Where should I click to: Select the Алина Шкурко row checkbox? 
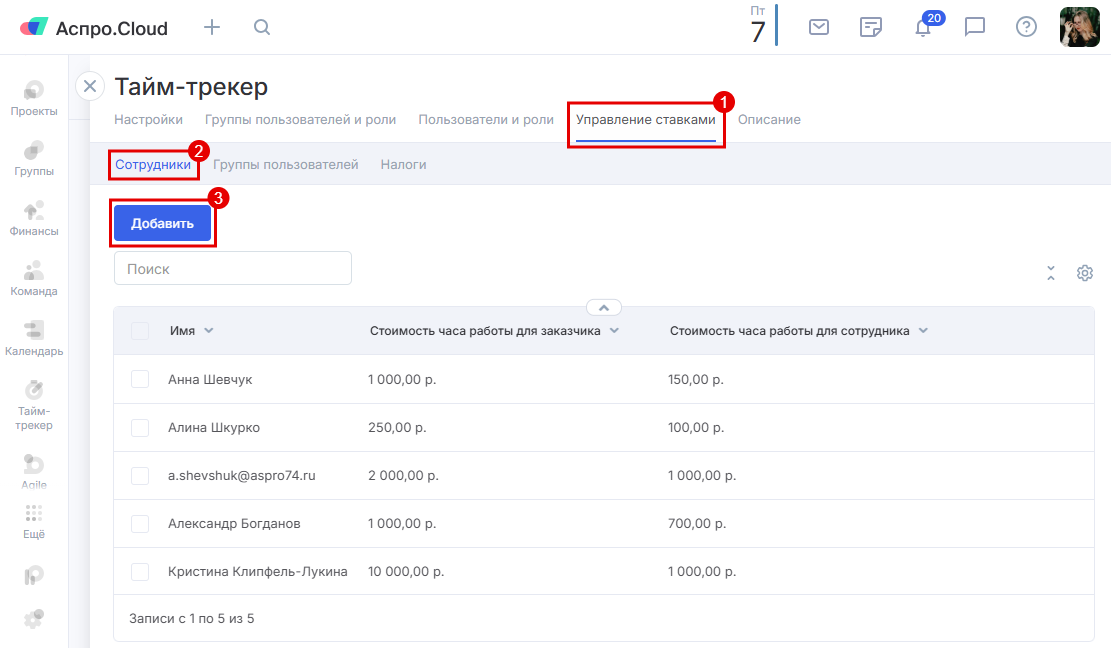point(140,428)
